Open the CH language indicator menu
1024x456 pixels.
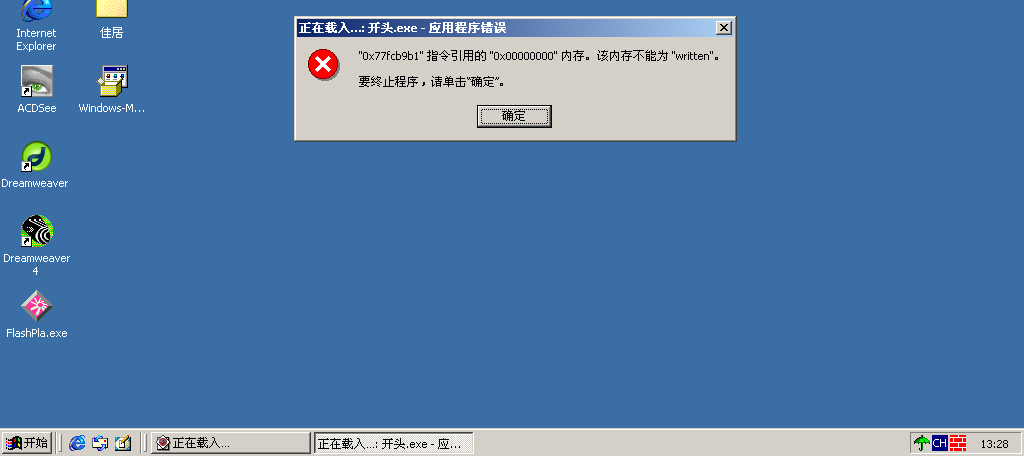pyautogui.click(x=940, y=443)
